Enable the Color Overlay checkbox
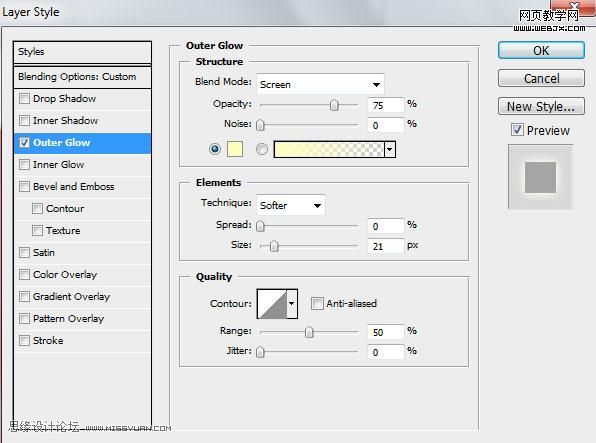The height and width of the screenshot is (443, 596). (x=24, y=275)
